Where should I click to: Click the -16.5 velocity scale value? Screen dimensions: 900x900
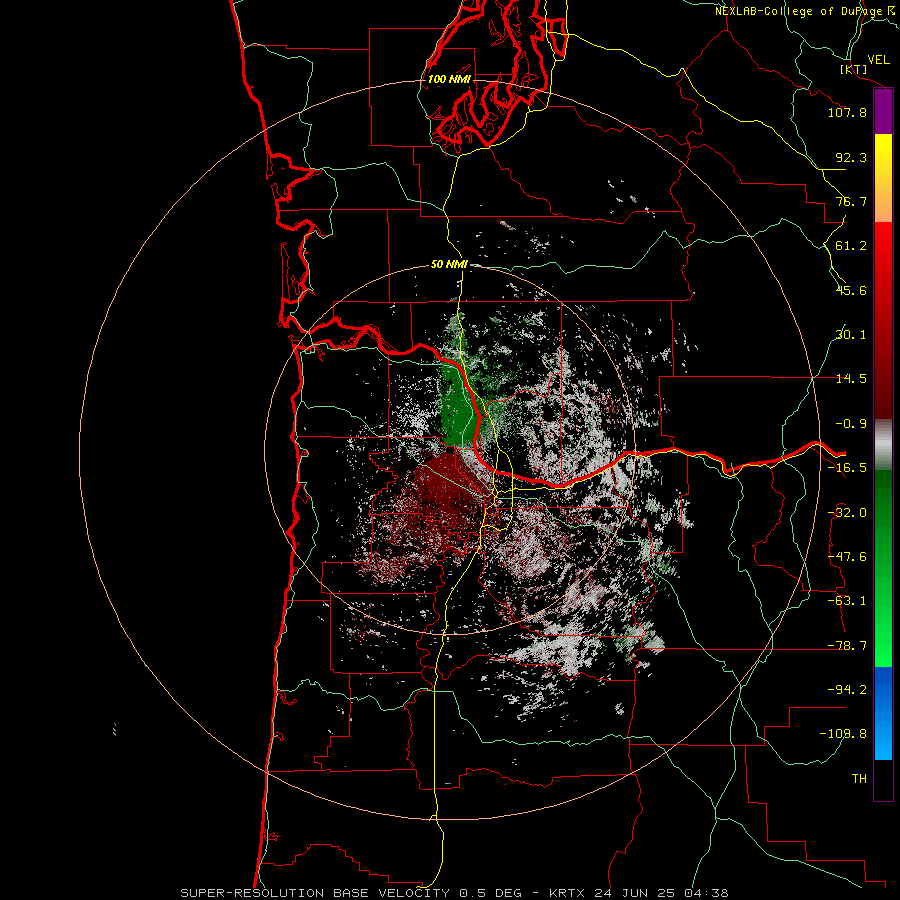point(847,468)
